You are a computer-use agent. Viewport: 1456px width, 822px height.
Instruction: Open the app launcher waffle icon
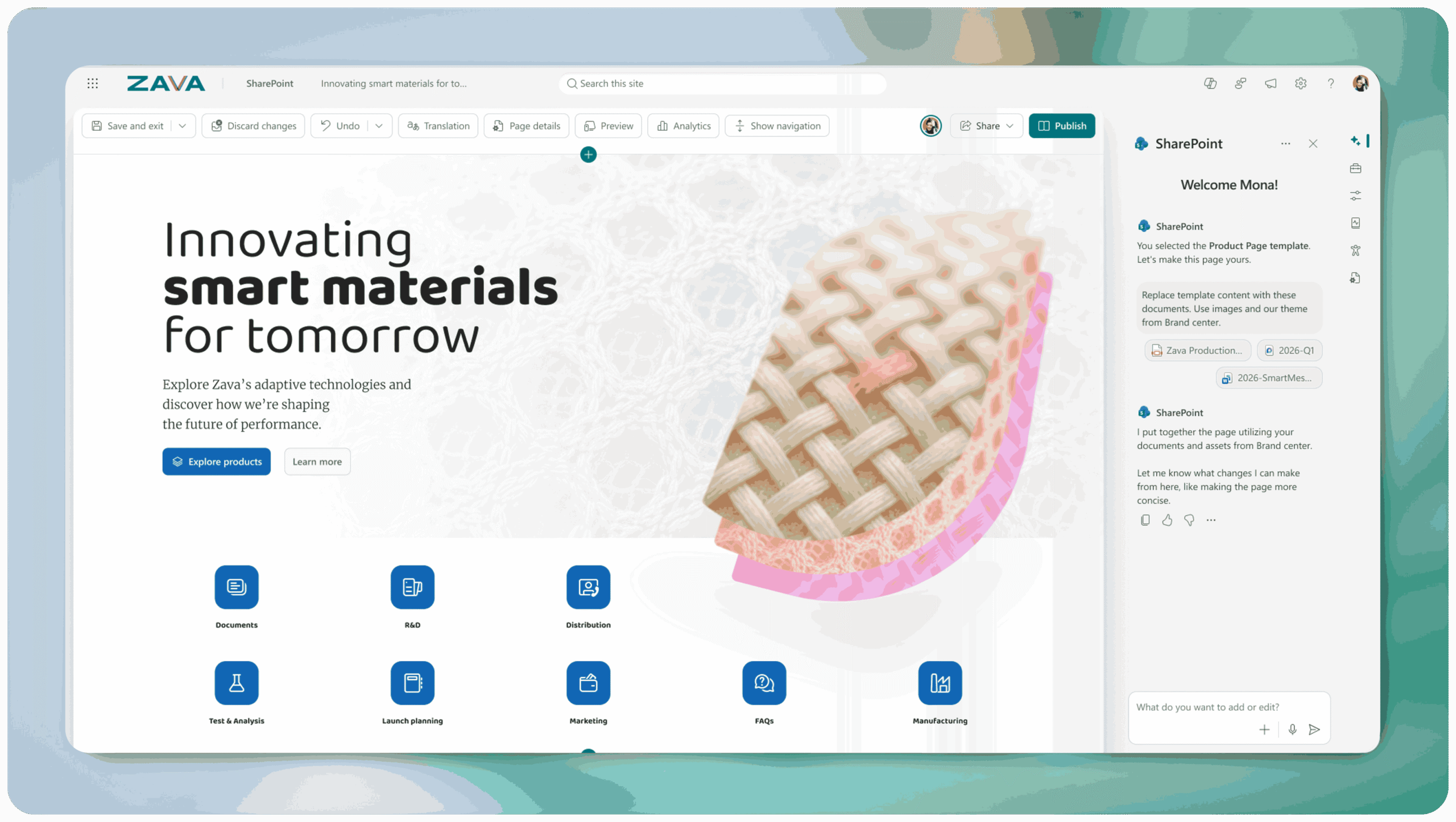click(x=93, y=84)
